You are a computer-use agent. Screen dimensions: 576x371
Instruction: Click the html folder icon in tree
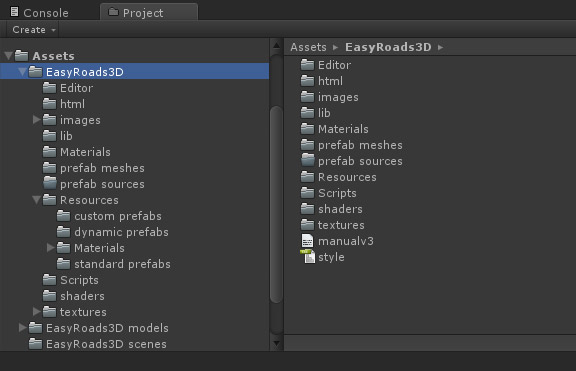coord(49,104)
